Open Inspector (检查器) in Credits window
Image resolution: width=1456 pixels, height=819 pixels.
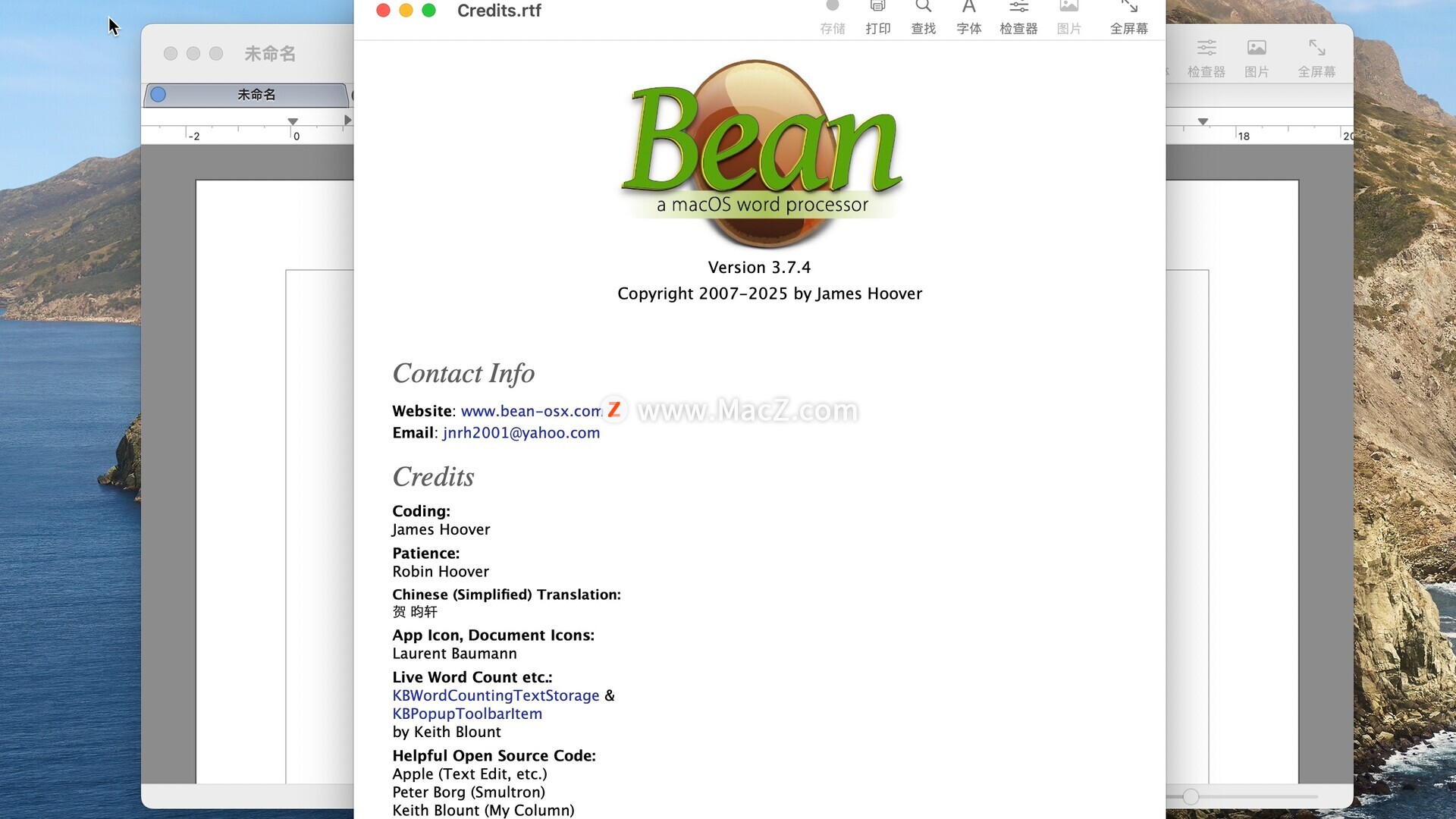(x=1018, y=9)
